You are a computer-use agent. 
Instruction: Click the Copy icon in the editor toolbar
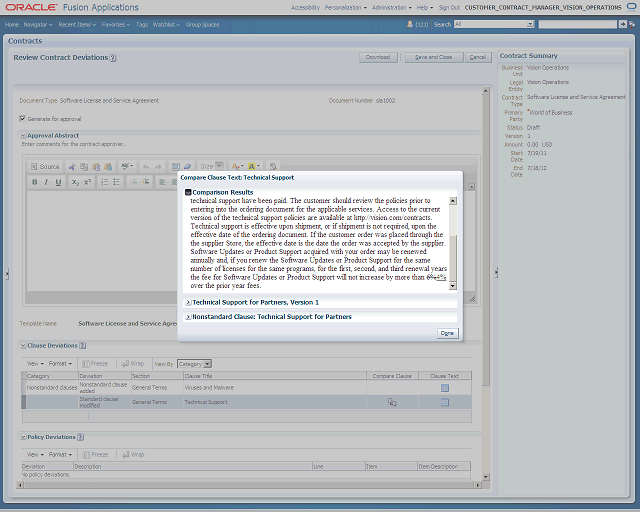[84, 167]
